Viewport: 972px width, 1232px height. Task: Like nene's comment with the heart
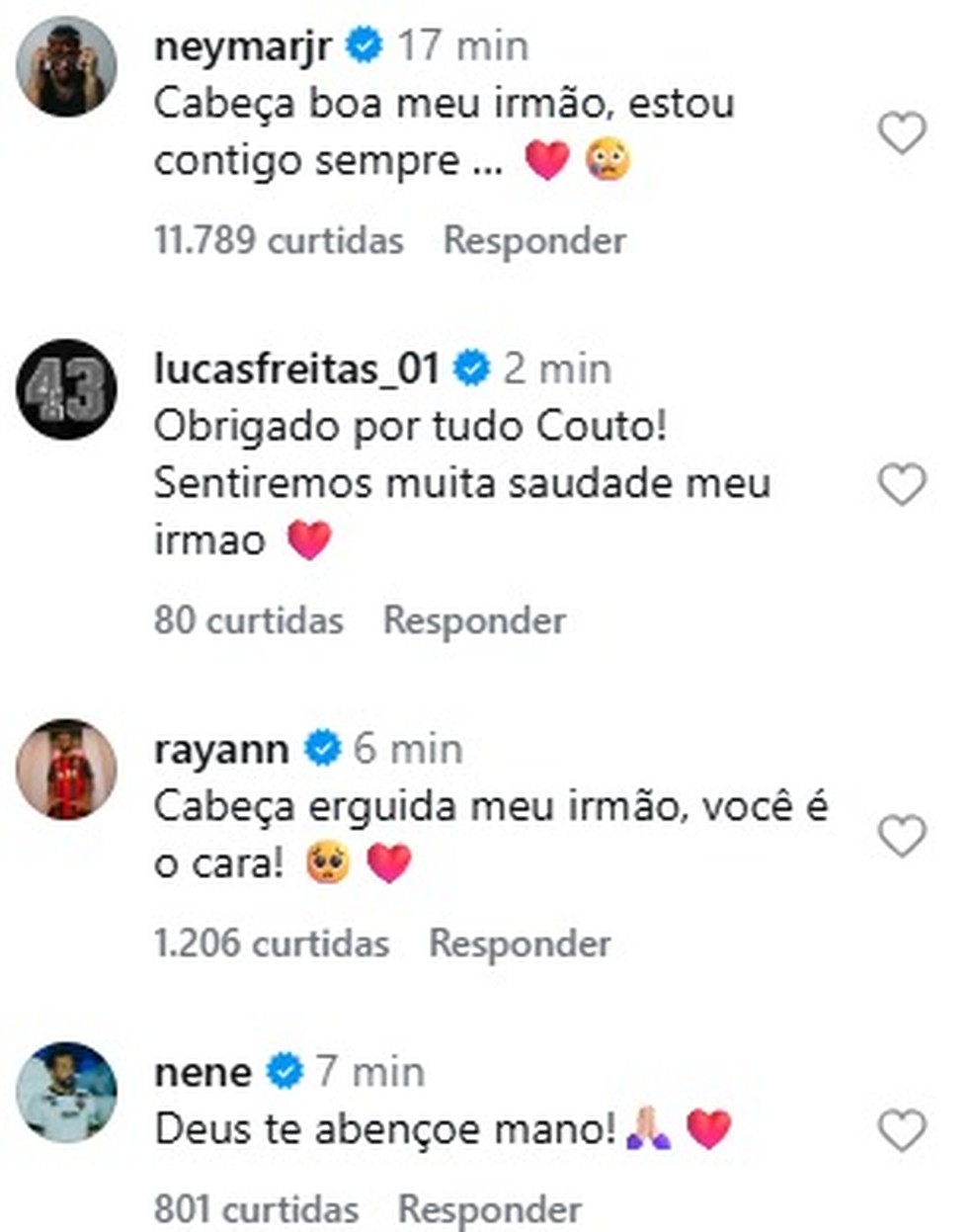pos(902,1130)
